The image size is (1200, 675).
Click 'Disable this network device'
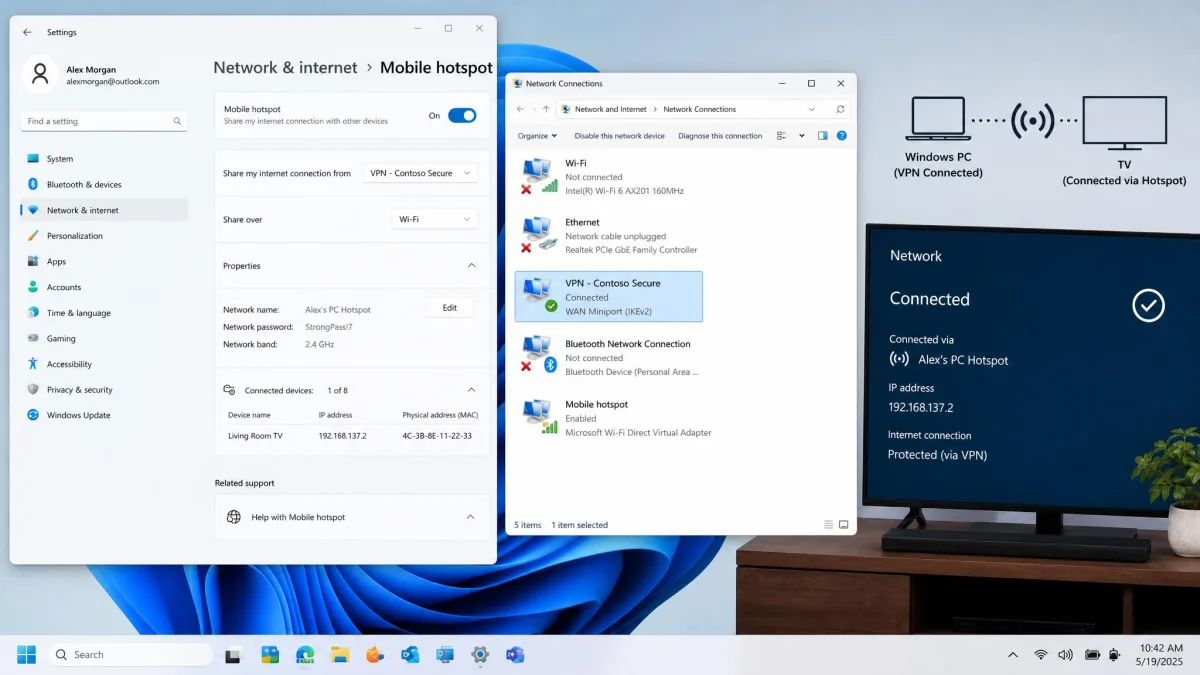click(x=619, y=136)
